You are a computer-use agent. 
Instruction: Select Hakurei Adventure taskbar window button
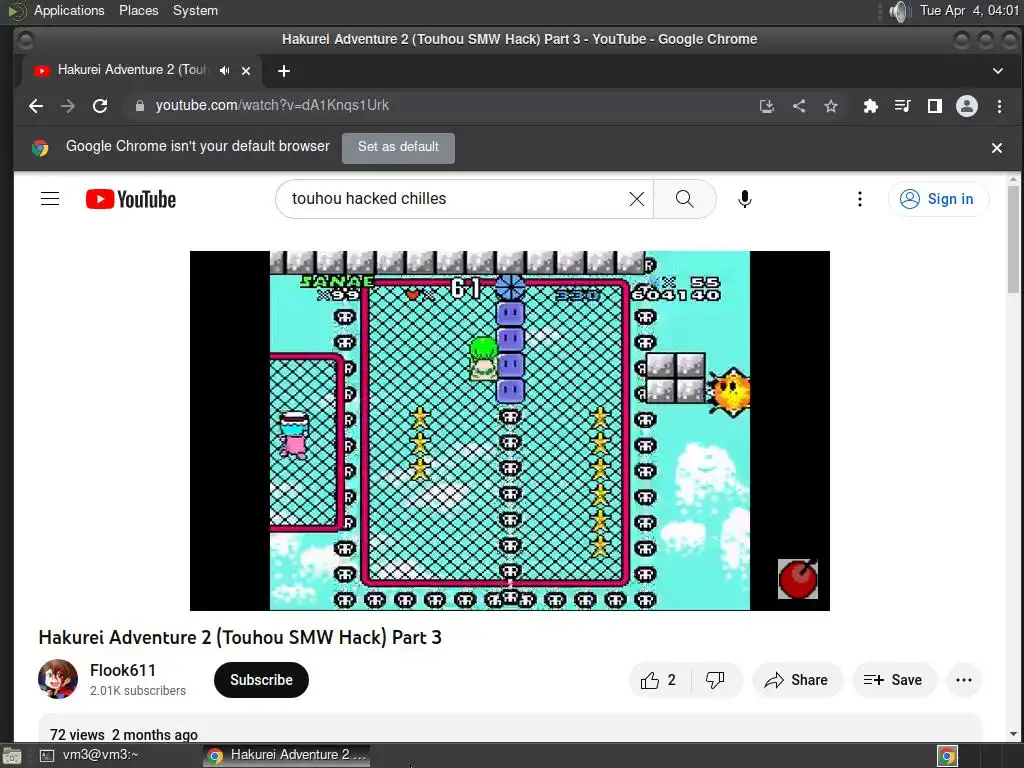pos(286,755)
